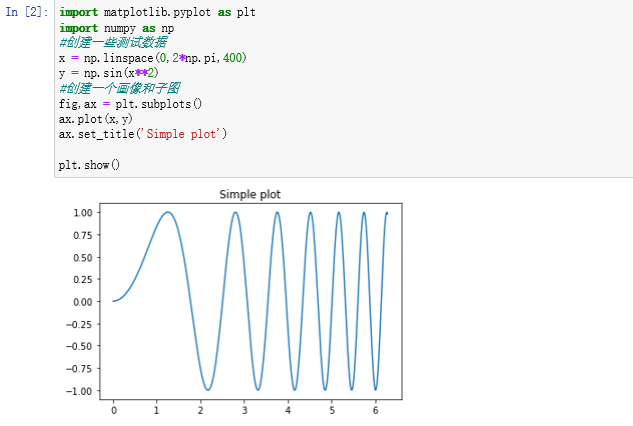
Task: Click the 'ax.plot(x,y)' line
Action: (x=96, y=119)
